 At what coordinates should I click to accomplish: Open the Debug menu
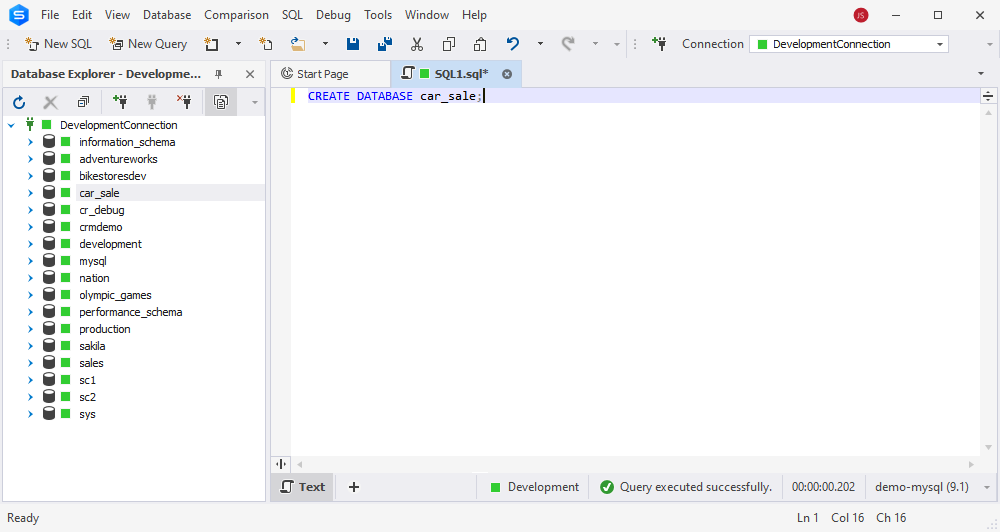click(333, 15)
